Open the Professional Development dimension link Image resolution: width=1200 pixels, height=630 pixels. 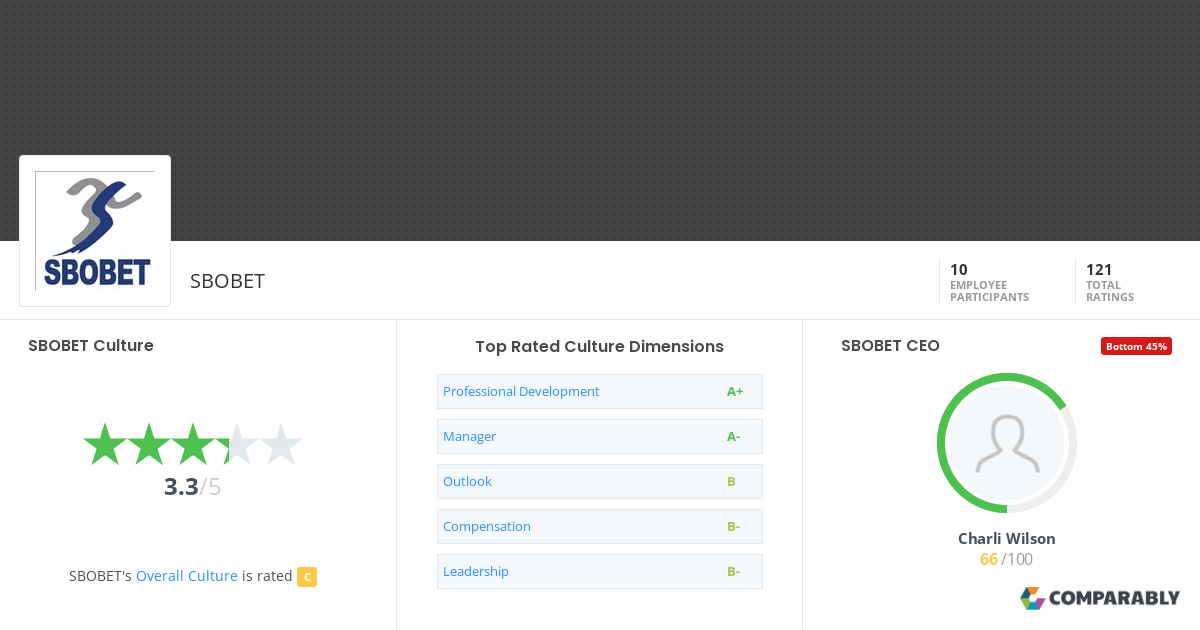521,392
